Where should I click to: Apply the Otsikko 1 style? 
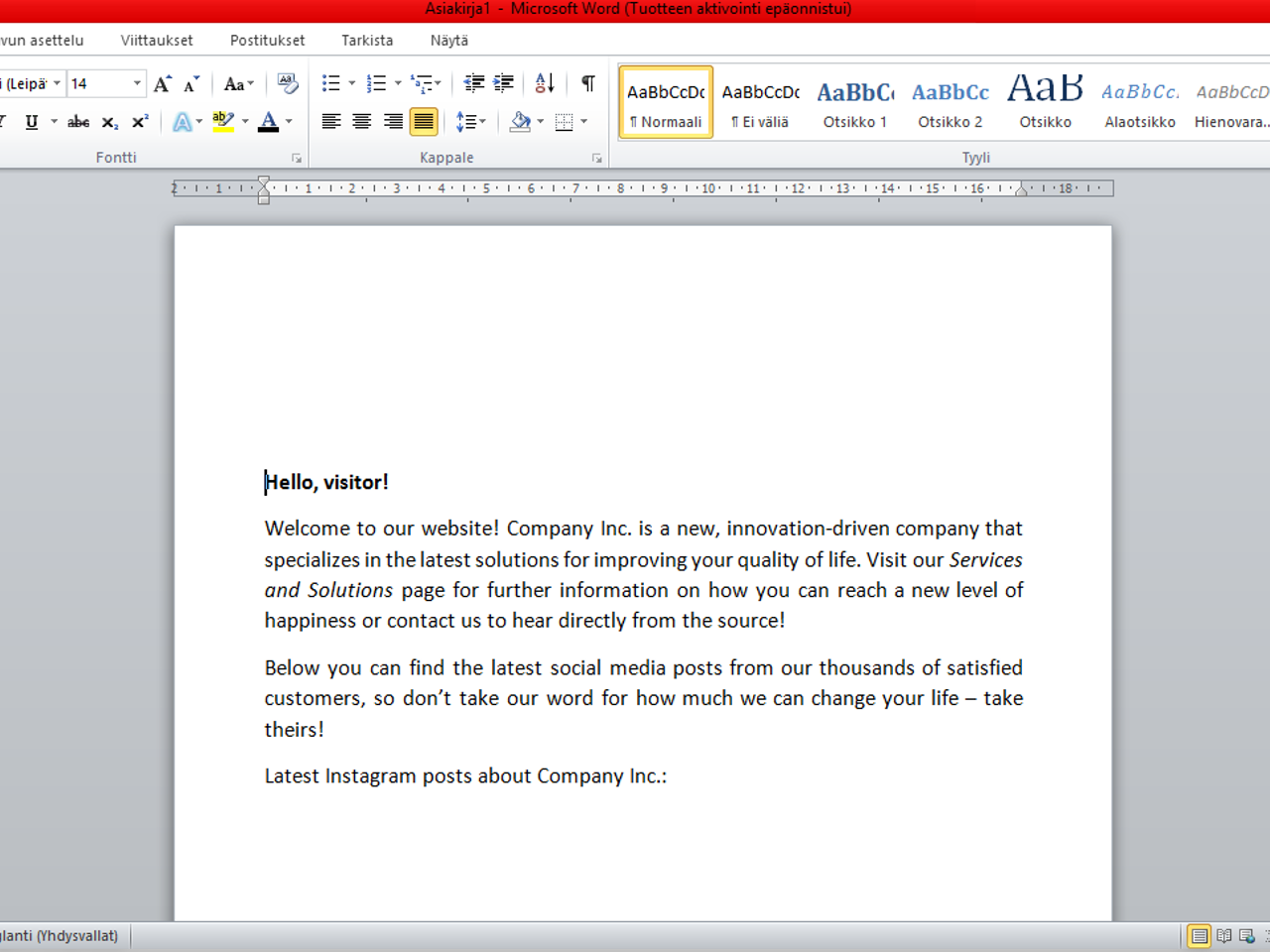[855, 102]
